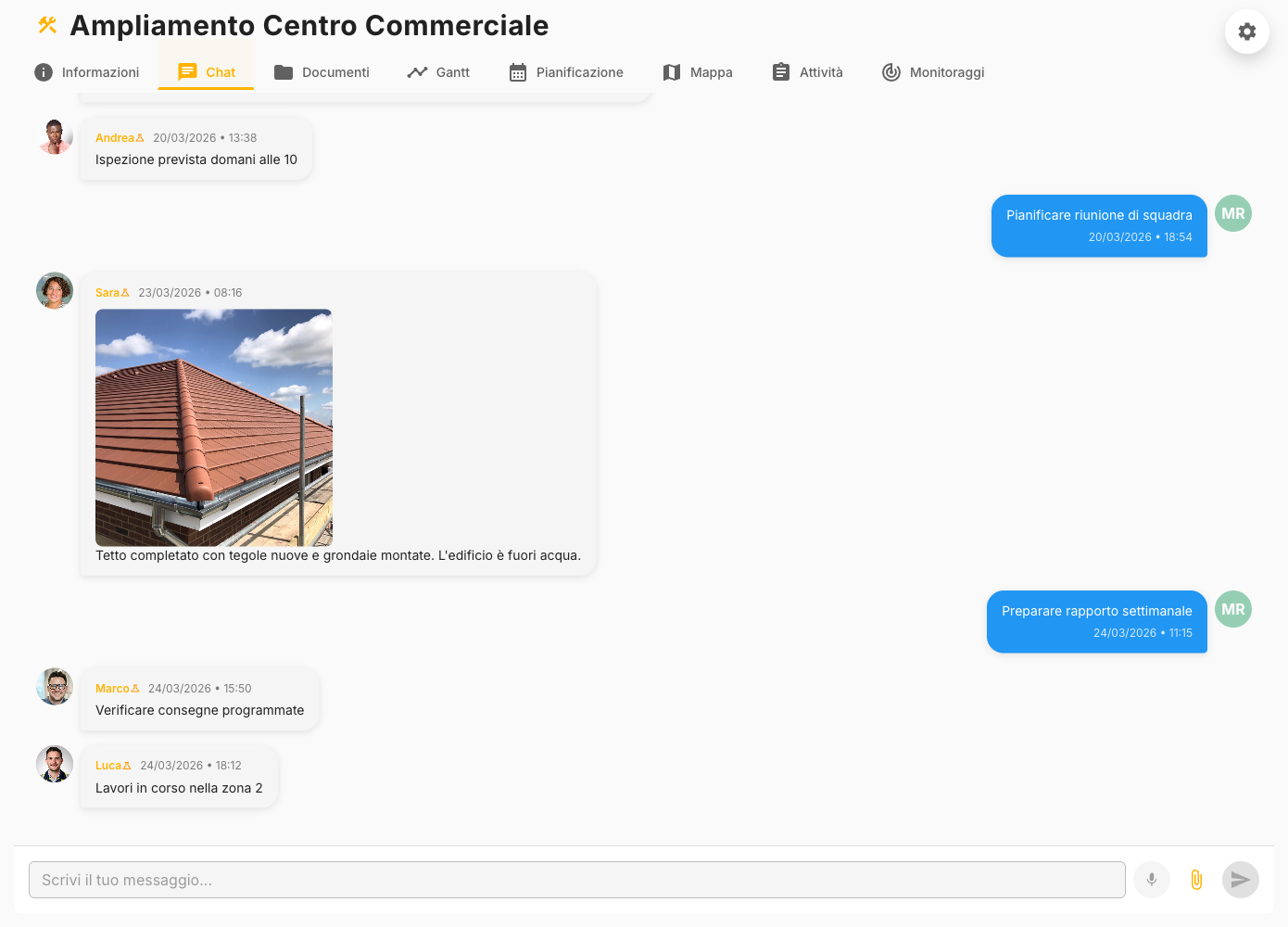Attach a file using the paperclip icon
The width and height of the screenshot is (1288, 927).
pos(1195,879)
